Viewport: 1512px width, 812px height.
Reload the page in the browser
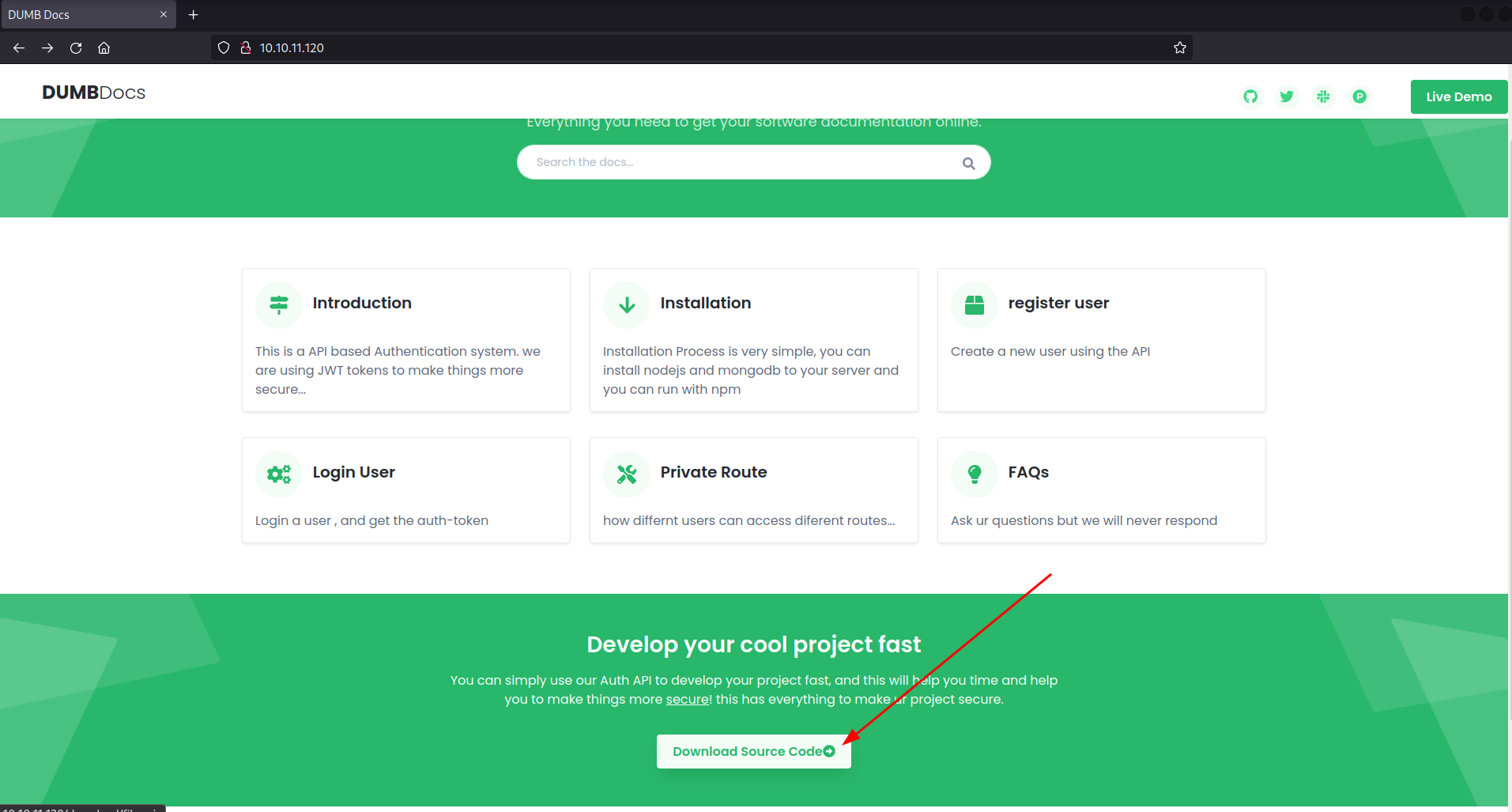click(x=76, y=47)
